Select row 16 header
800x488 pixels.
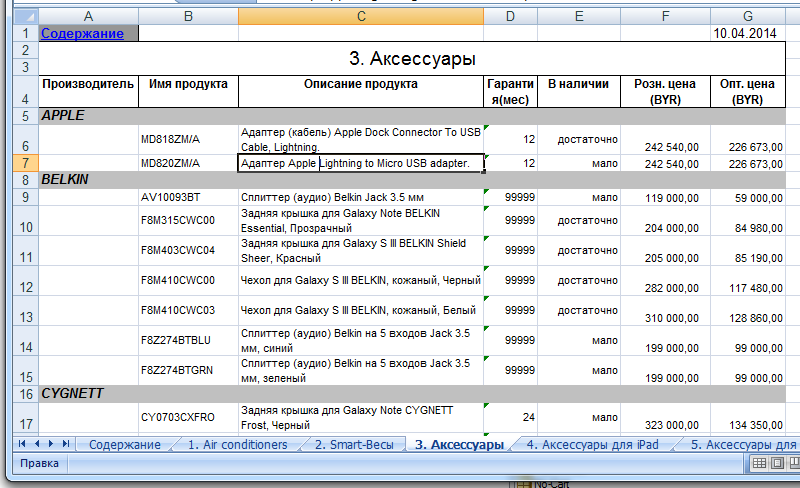[x=26, y=394]
